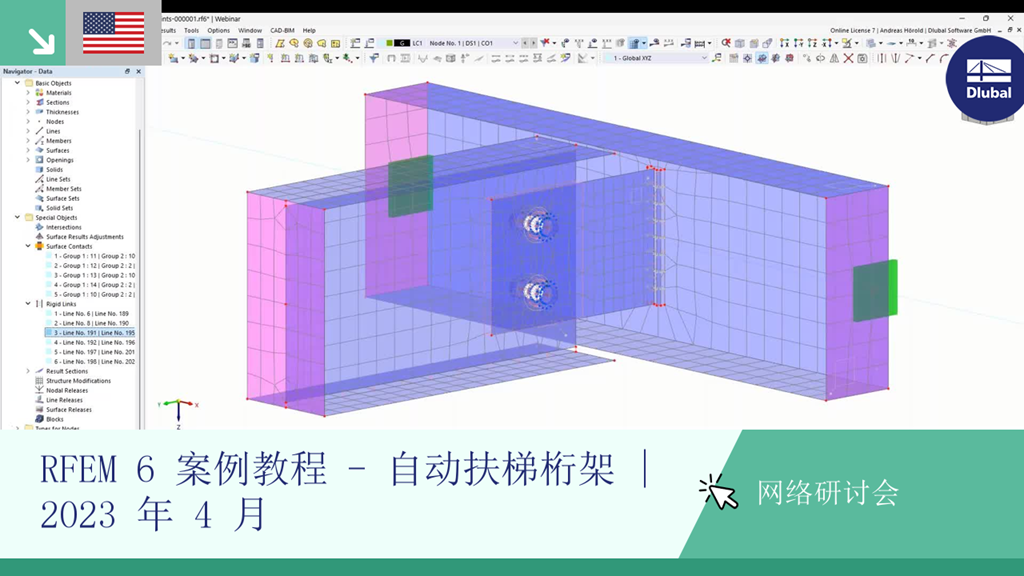Click the Openings icon in the navigator
The width and height of the screenshot is (1024, 576).
point(41,158)
